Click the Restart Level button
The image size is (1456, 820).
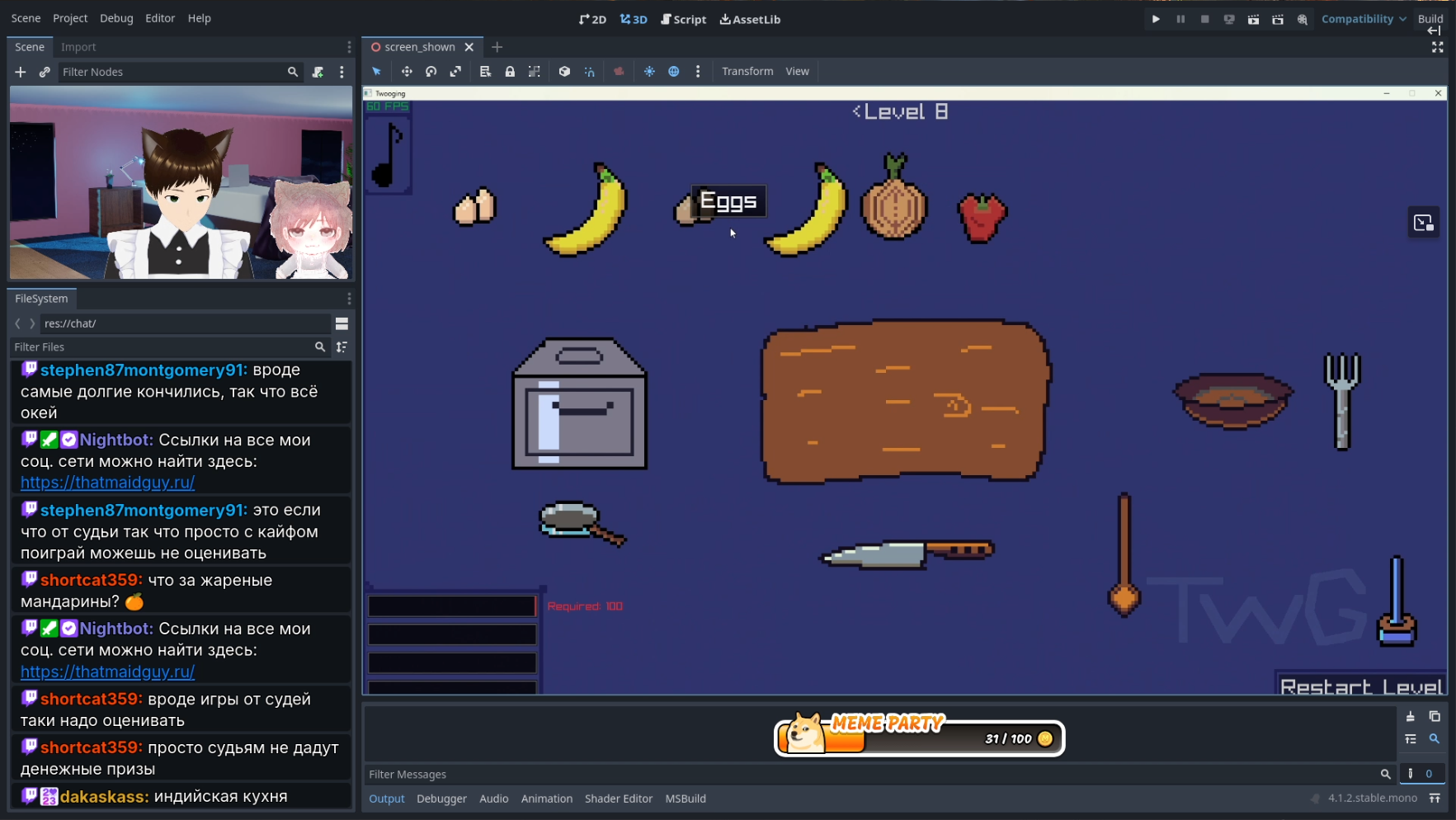1361,686
